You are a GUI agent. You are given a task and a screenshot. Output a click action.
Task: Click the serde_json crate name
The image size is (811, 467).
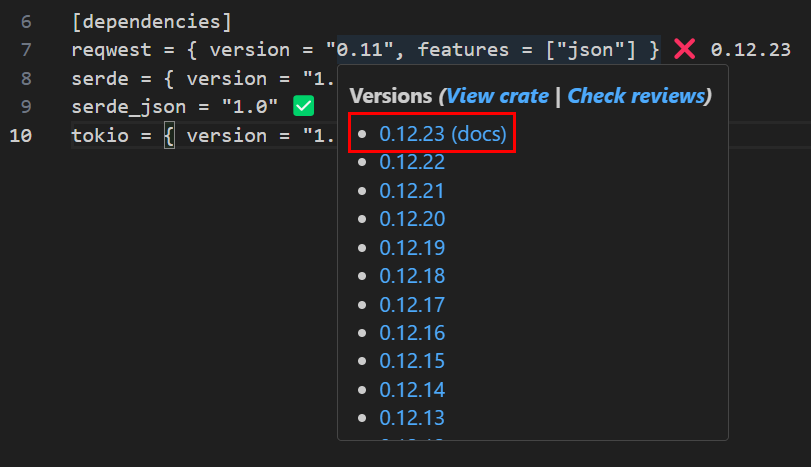click(x=128, y=107)
